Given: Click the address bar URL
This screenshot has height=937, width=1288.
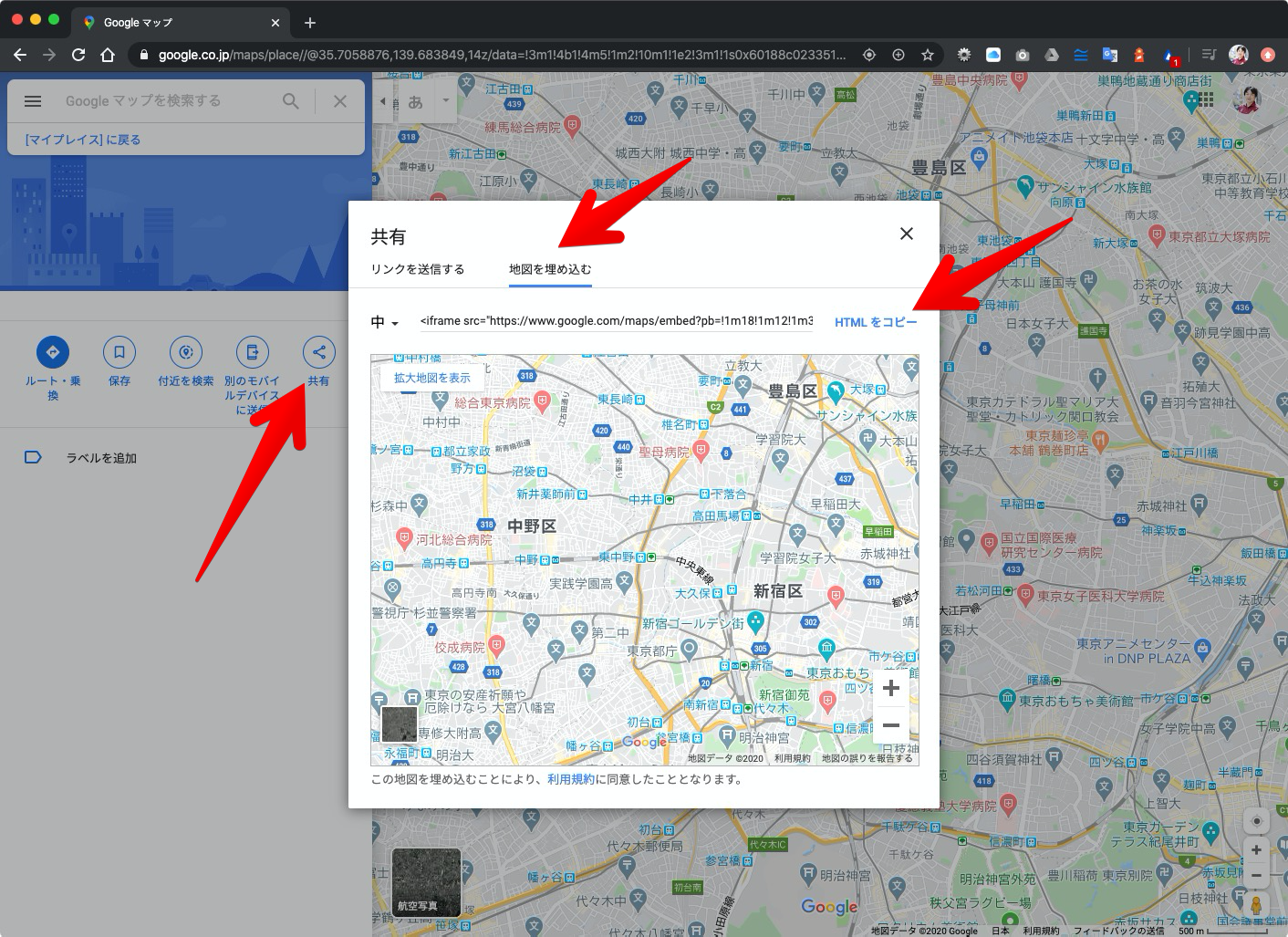Looking at the screenshot, I should [503, 55].
